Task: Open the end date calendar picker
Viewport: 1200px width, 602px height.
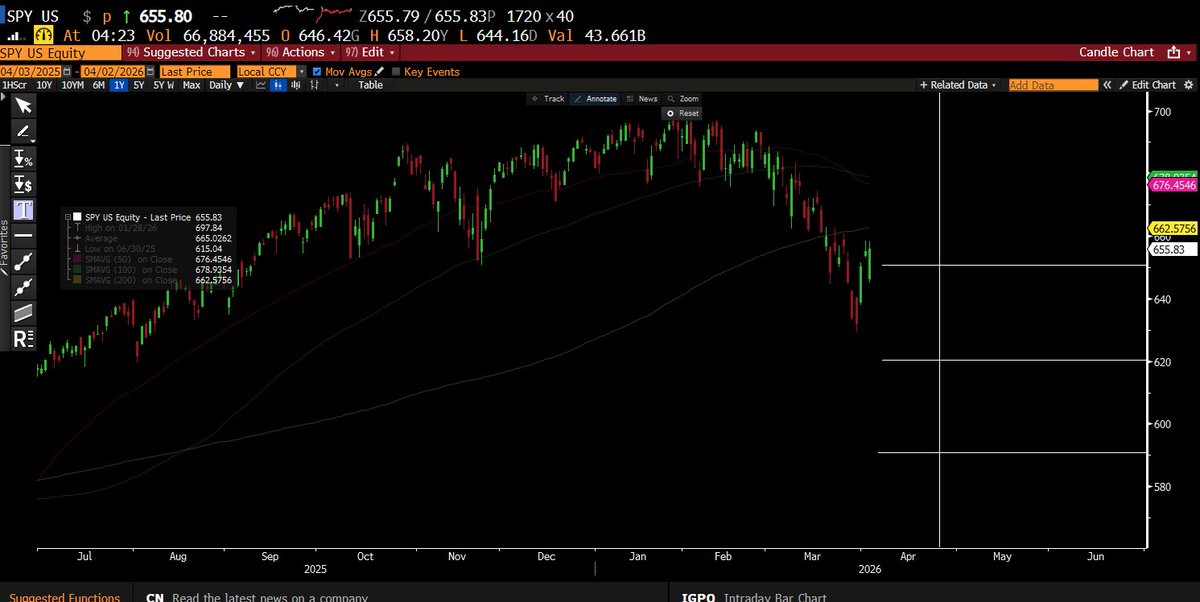Action: tap(151, 72)
